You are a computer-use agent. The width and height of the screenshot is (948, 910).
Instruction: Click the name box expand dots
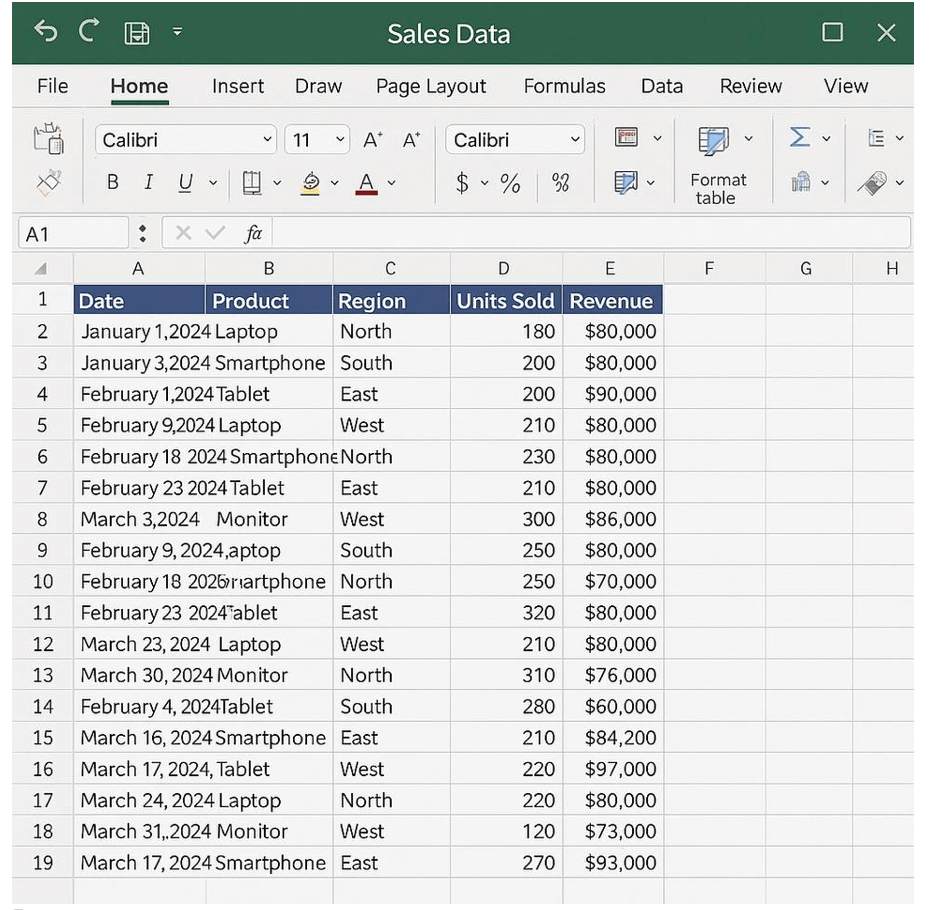click(143, 233)
